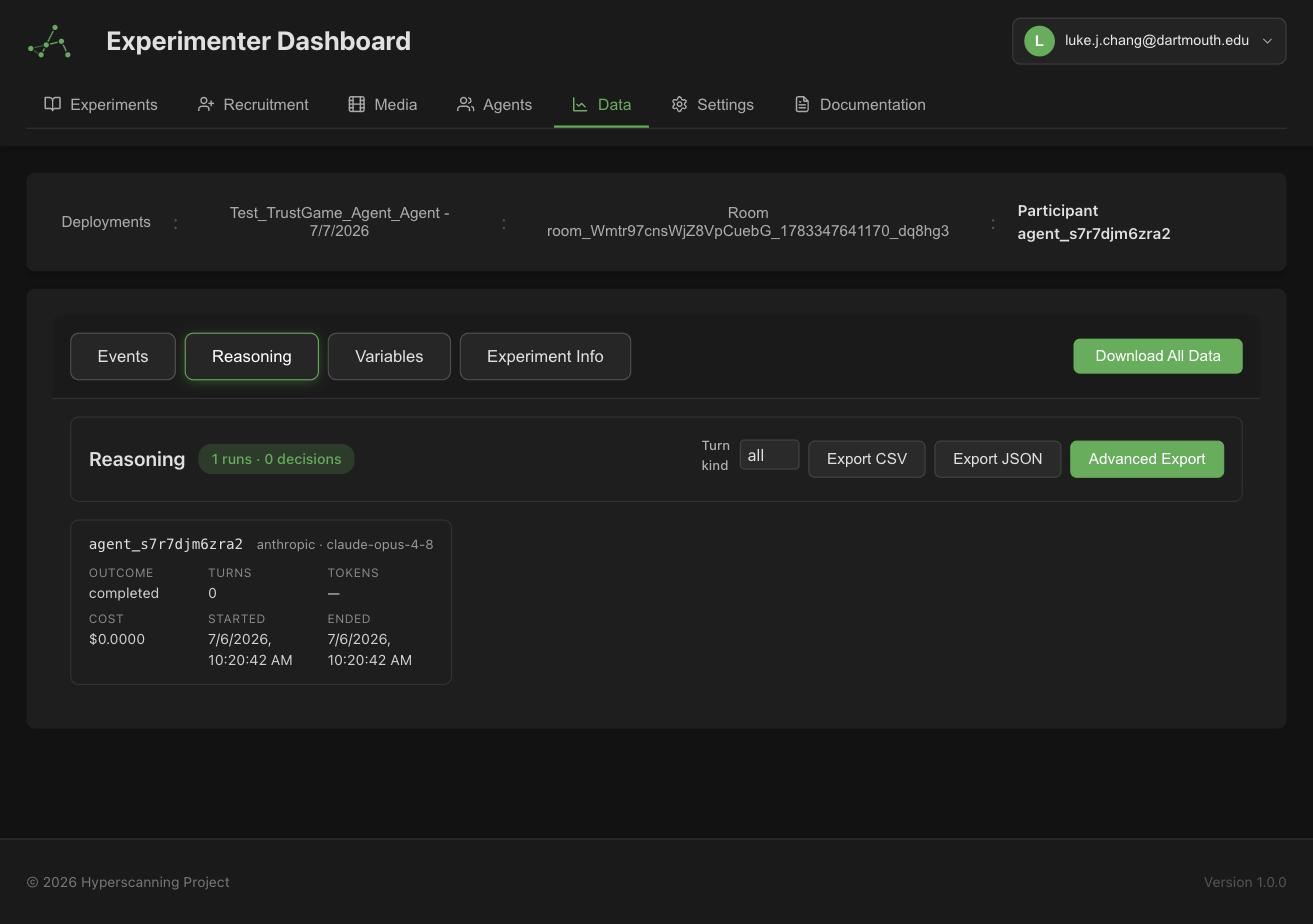1313x924 pixels.
Task: Show the Variables view
Action: click(x=389, y=356)
